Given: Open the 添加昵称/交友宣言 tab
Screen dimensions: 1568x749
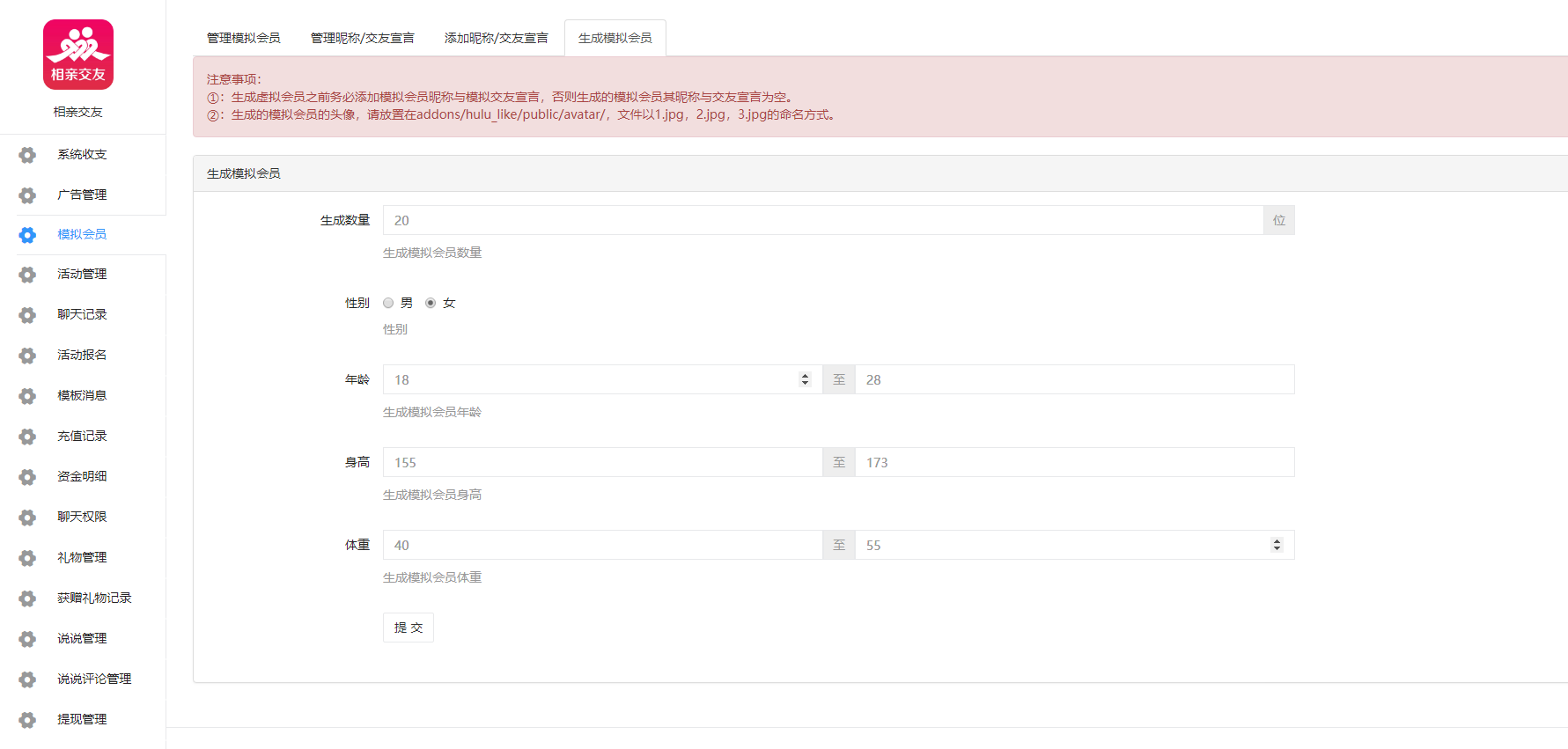Looking at the screenshot, I should point(497,38).
